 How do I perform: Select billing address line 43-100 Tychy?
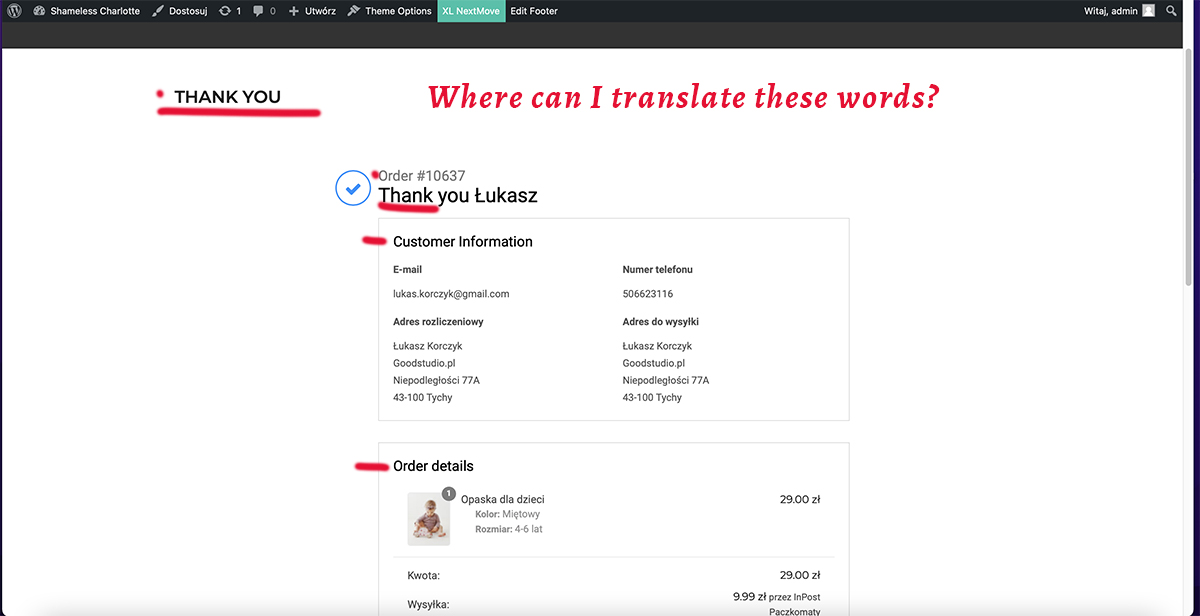[x=422, y=398]
